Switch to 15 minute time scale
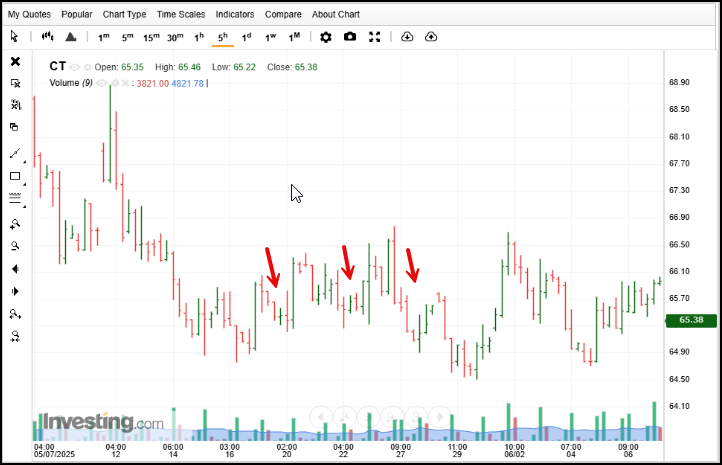The width and height of the screenshot is (722, 465). [151, 37]
